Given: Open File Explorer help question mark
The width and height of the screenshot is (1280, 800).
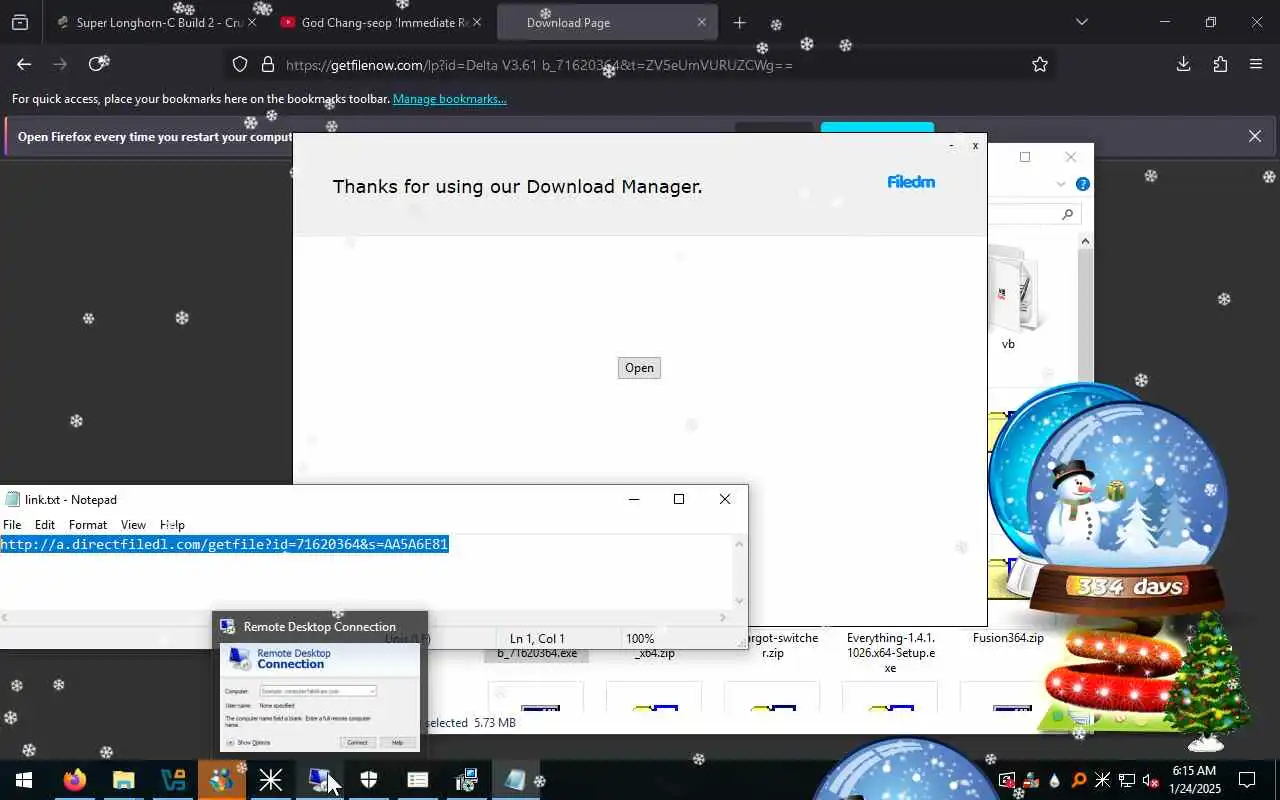Looking at the screenshot, I should click(1082, 184).
